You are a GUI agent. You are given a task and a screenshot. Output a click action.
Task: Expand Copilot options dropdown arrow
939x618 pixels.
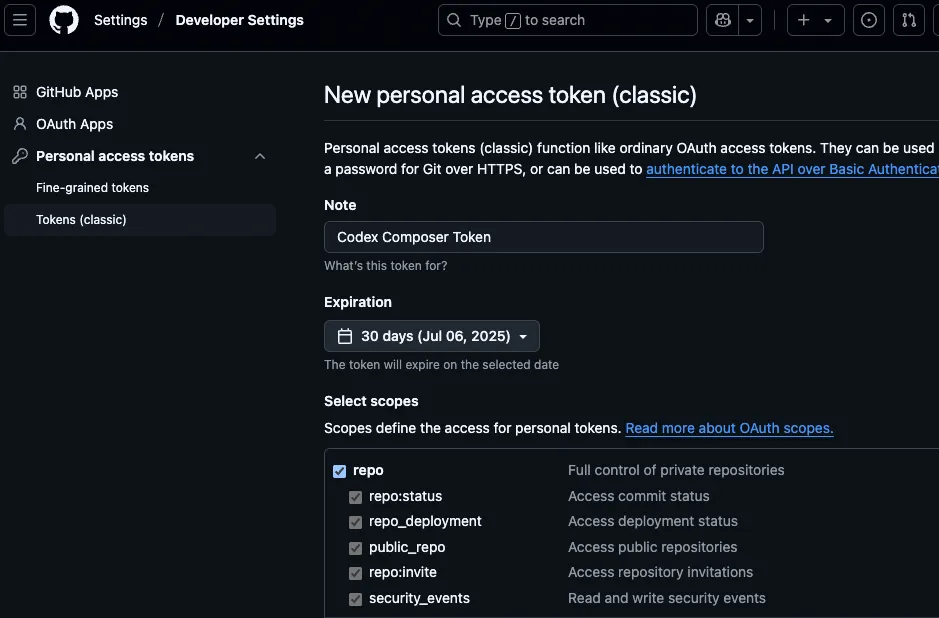750,20
